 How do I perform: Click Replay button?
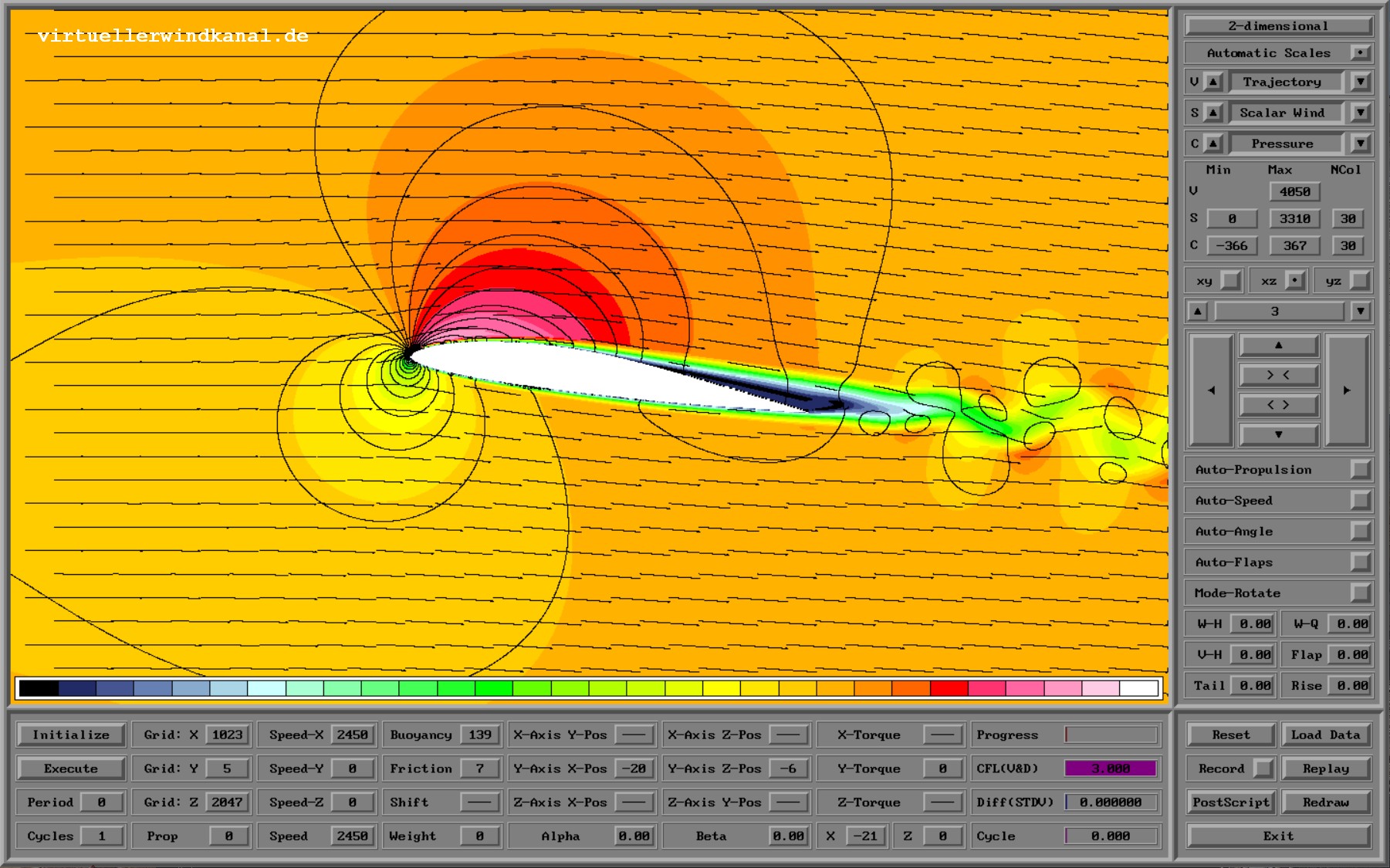(1326, 768)
